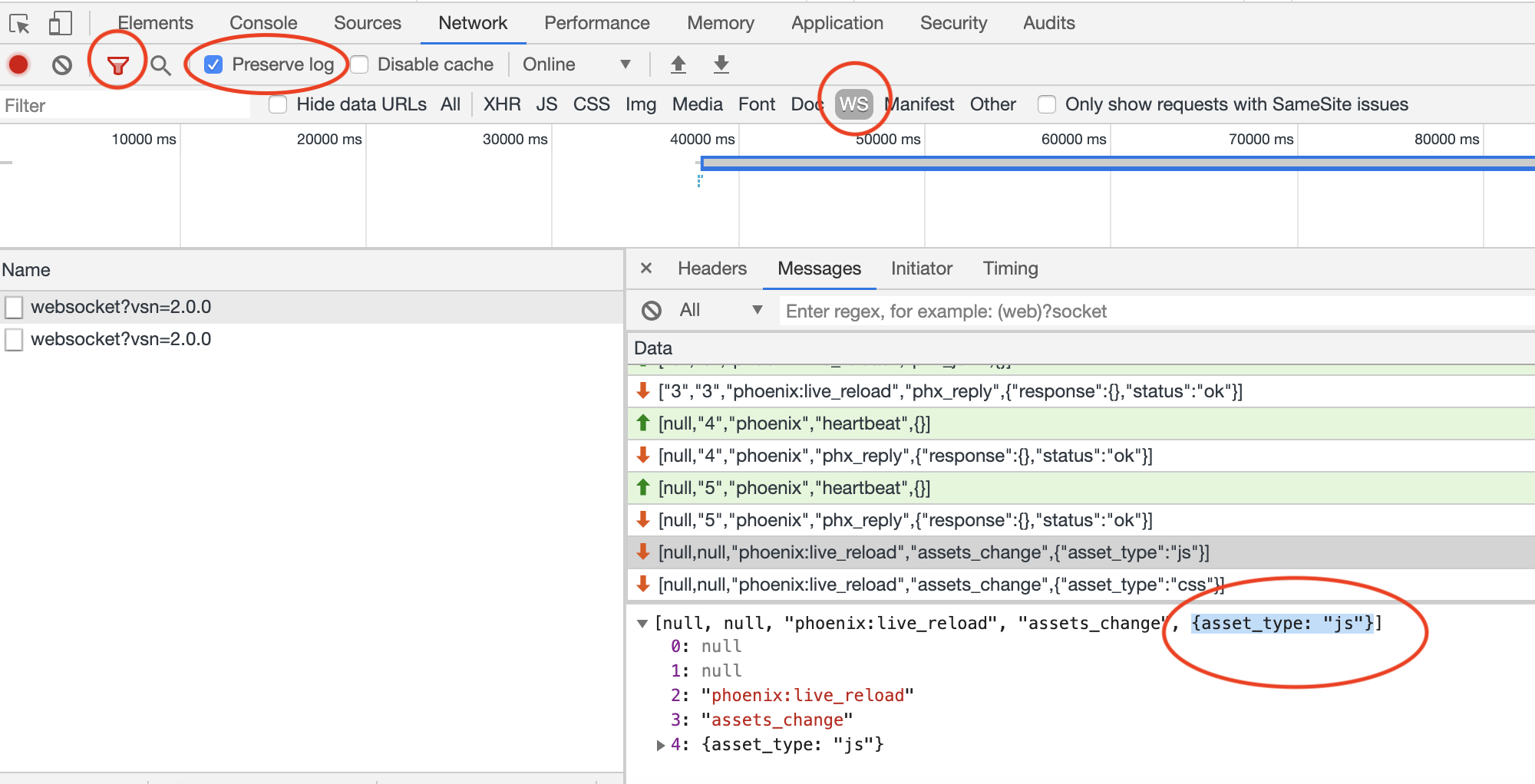The image size is (1535, 784).
Task: Select the Network tab
Action: click(473, 23)
